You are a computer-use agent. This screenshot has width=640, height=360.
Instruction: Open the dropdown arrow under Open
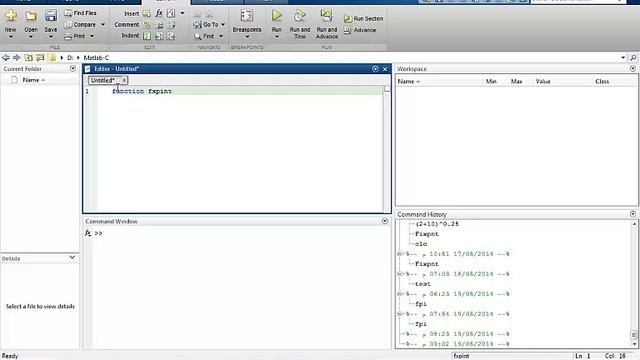click(x=31, y=37)
